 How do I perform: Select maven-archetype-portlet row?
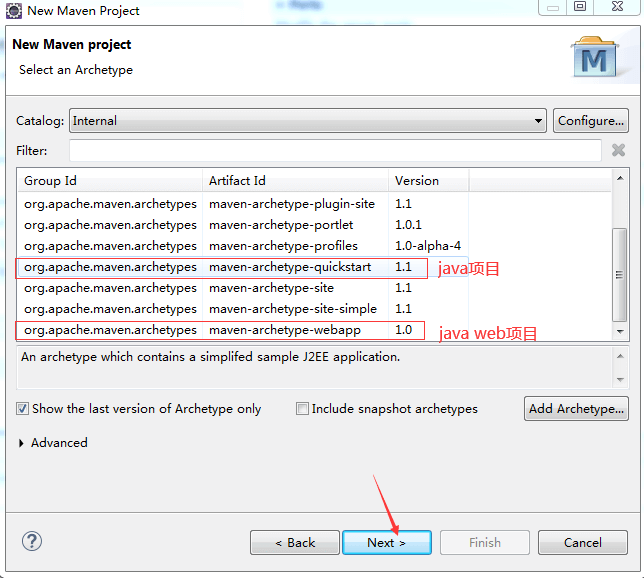pyautogui.click(x=242, y=225)
